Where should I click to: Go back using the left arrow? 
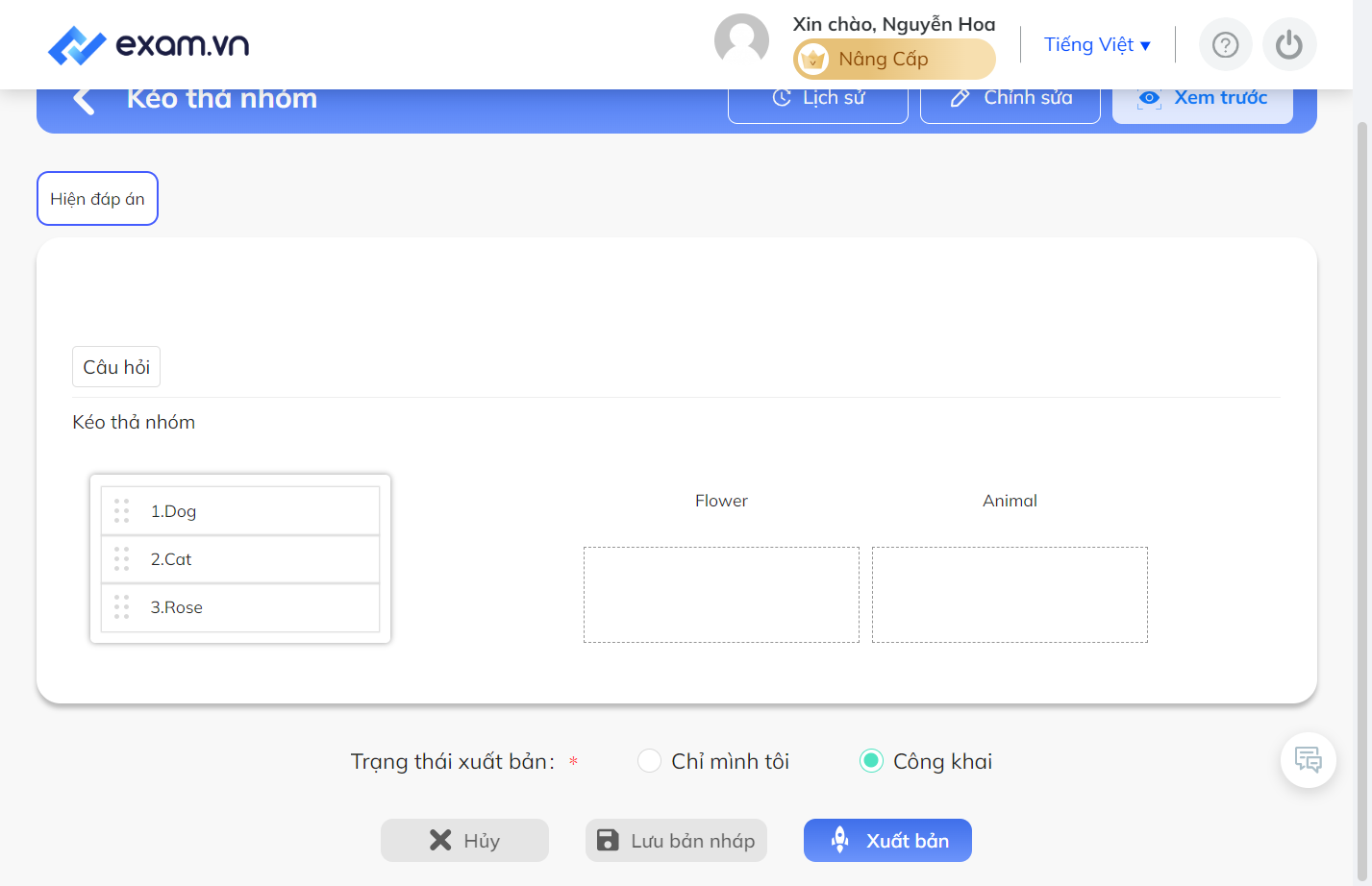pyautogui.click(x=84, y=99)
